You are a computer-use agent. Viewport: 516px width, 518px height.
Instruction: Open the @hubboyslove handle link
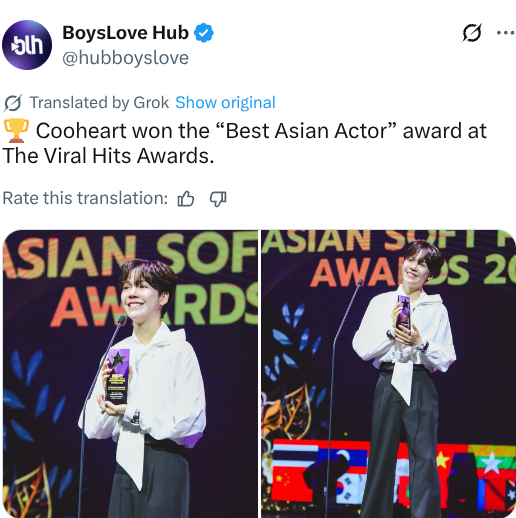[x=125, y=58]
